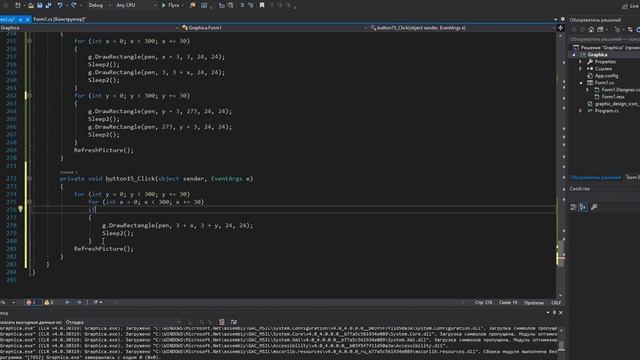
Task: Collapse the button15_Click method outline
Action: 29,178
